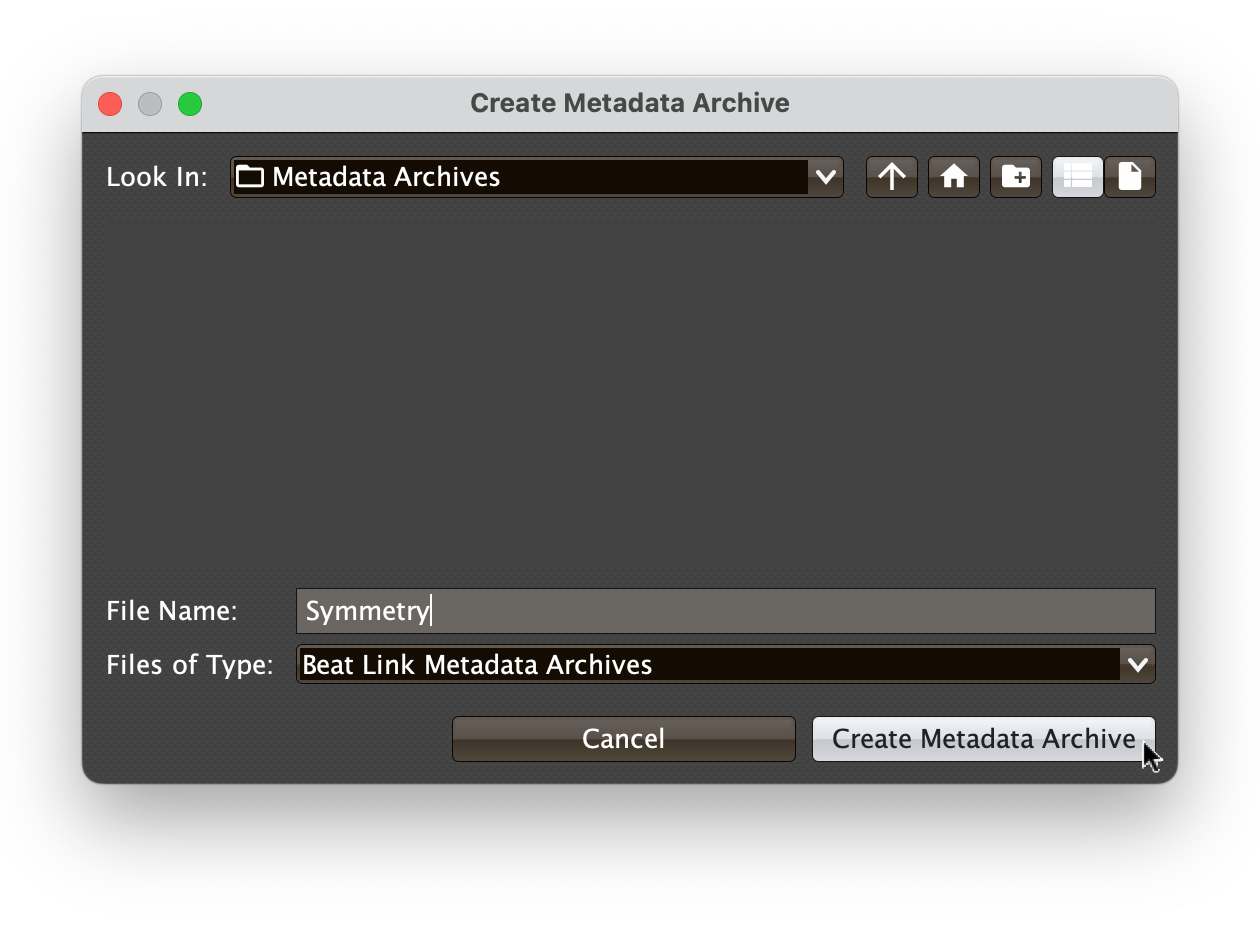This screenshot has height=932, width=1260.
Task: Jump to the Home folder
Action: (x=954, y=177)
